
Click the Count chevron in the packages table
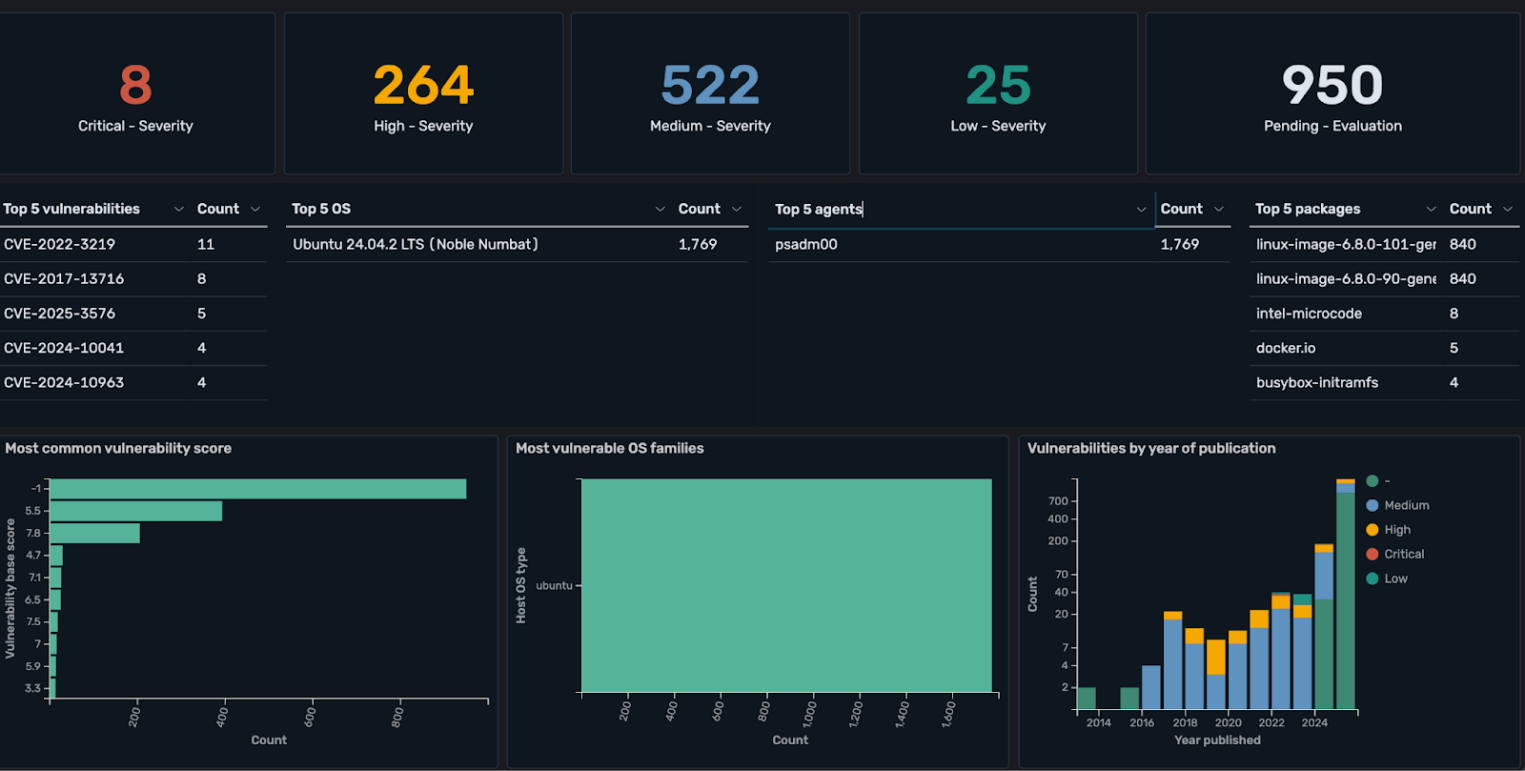pyautogui.click(x=1508, y=209)
